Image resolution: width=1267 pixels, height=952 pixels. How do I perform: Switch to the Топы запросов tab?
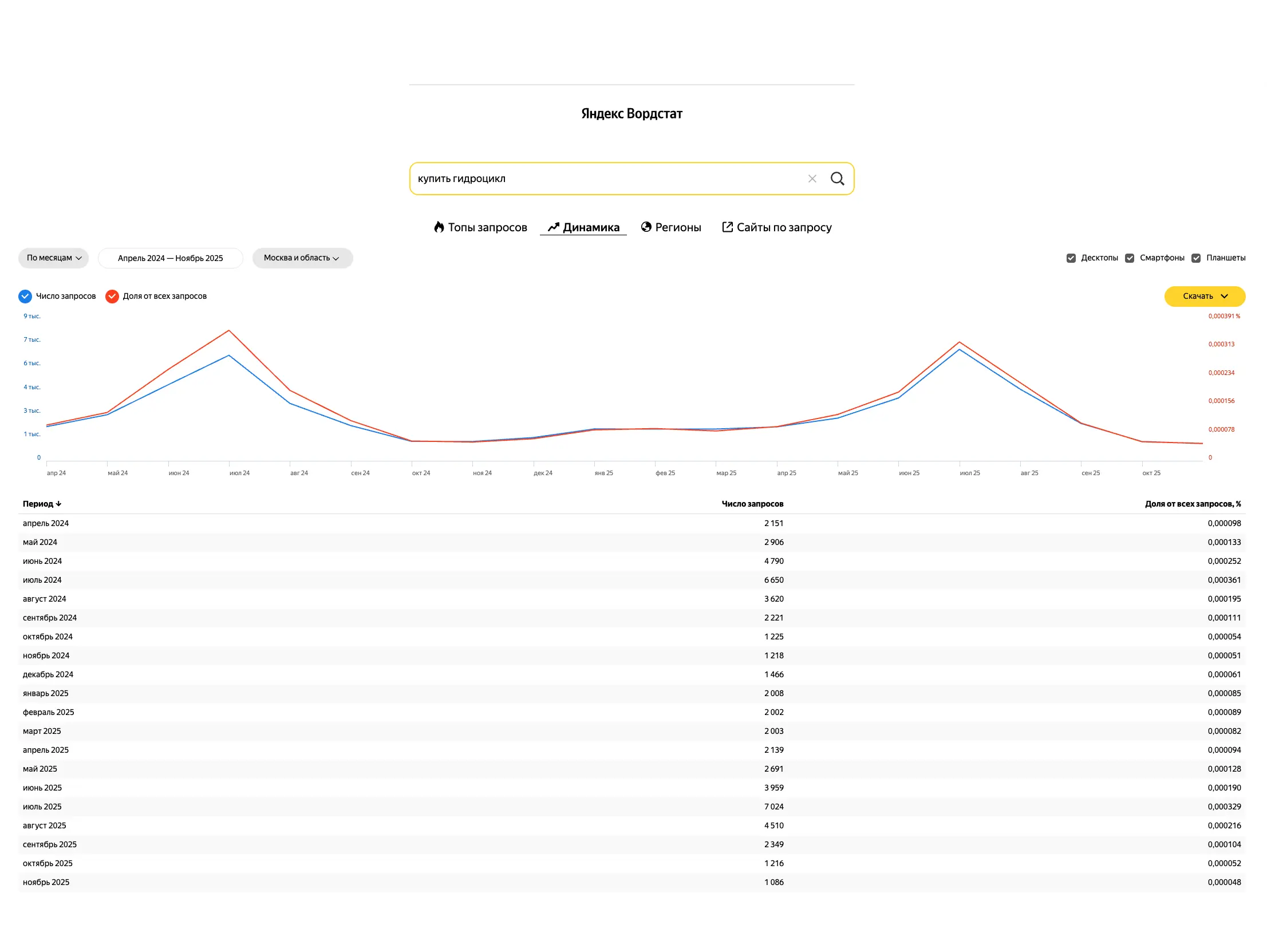coord(480,227)
